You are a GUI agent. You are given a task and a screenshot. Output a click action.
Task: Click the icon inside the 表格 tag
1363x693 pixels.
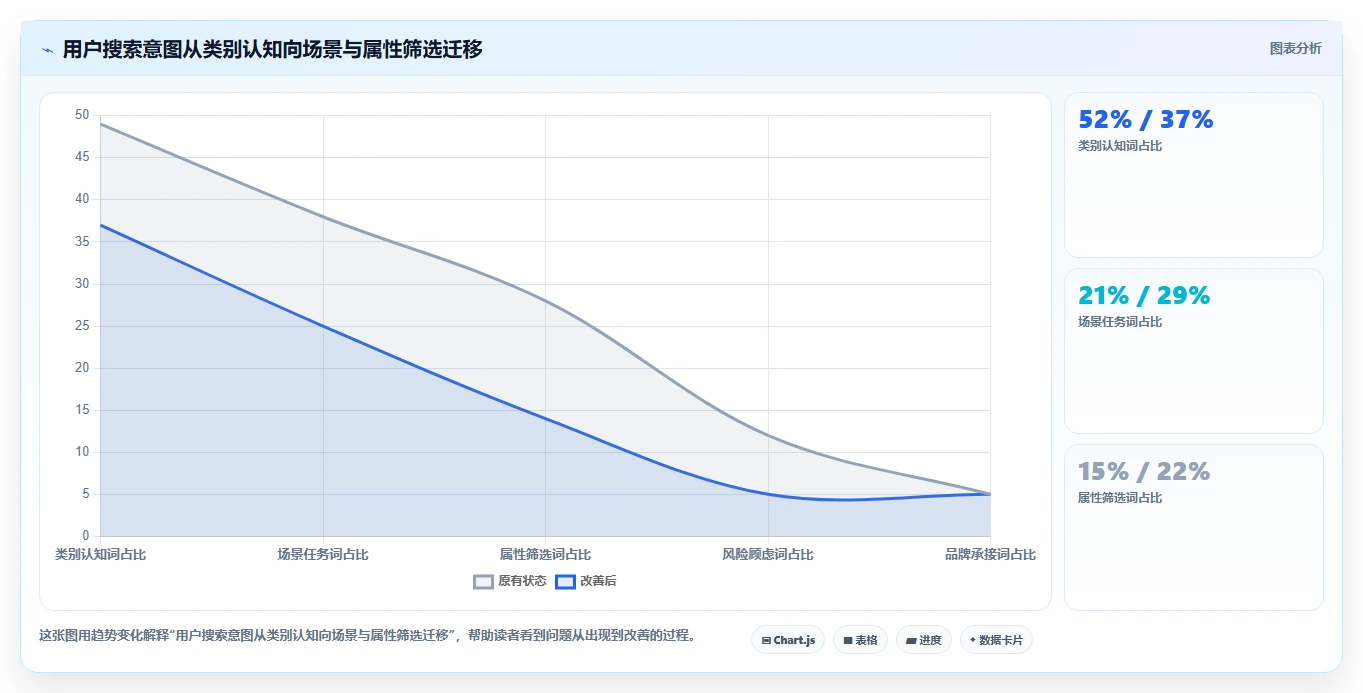coord(848,640)
